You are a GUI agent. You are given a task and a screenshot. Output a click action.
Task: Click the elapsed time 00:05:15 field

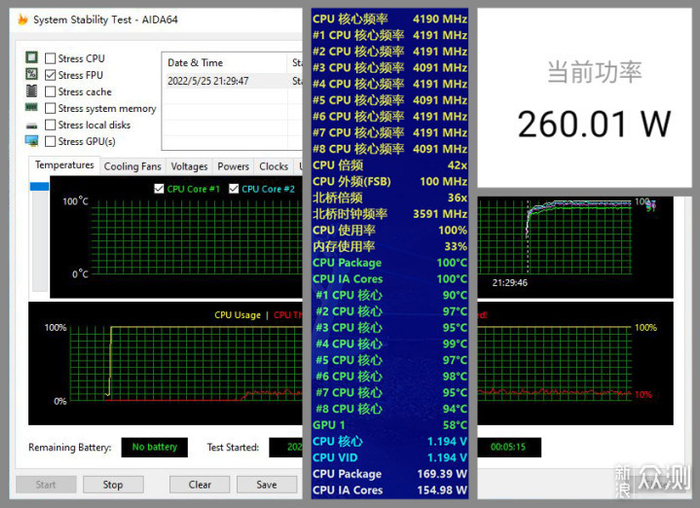click(x=508, y=447)
